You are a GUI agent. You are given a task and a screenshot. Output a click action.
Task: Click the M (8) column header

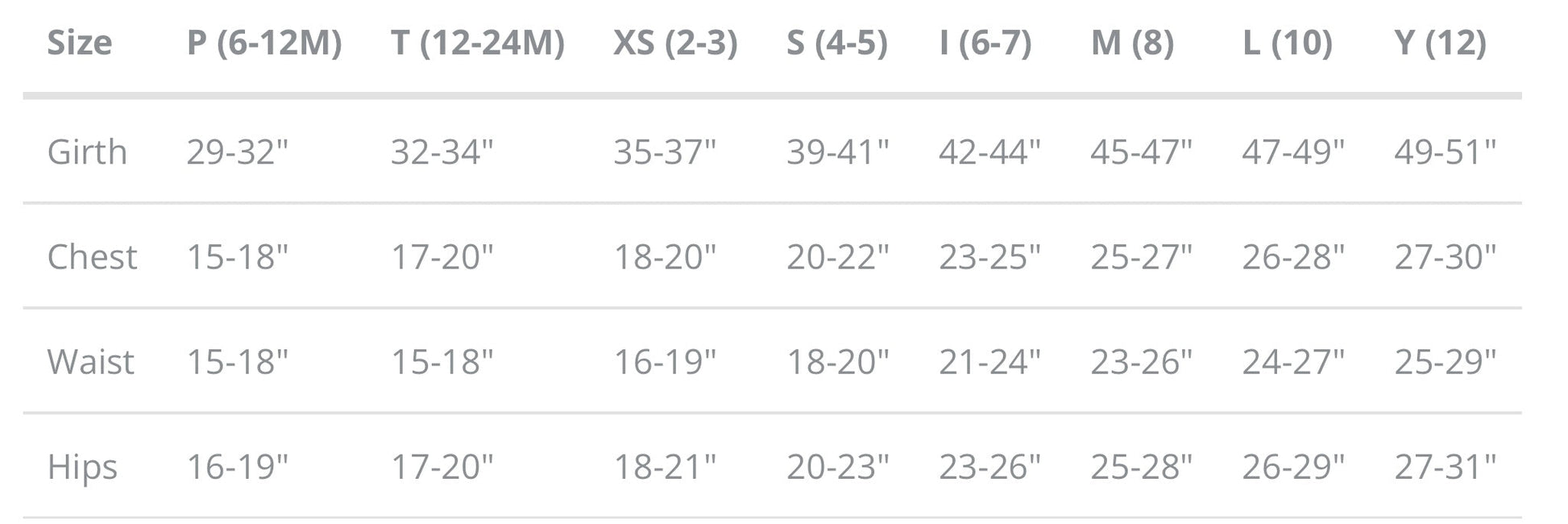1132,43
